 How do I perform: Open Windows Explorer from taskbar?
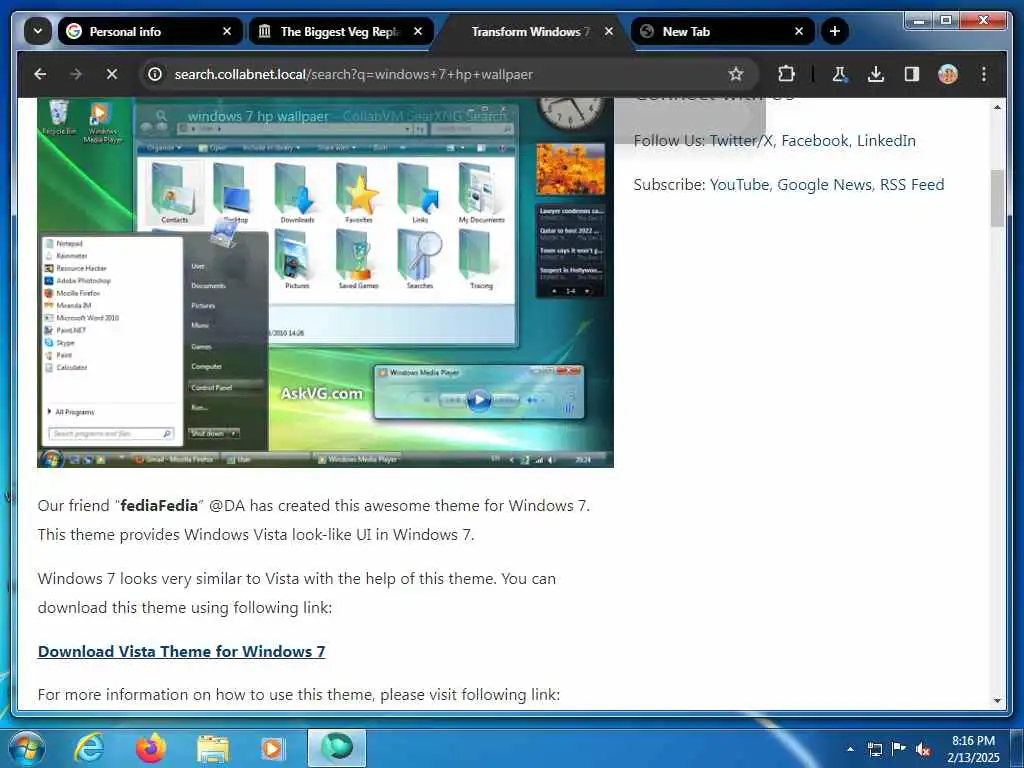tap(212, 748)
